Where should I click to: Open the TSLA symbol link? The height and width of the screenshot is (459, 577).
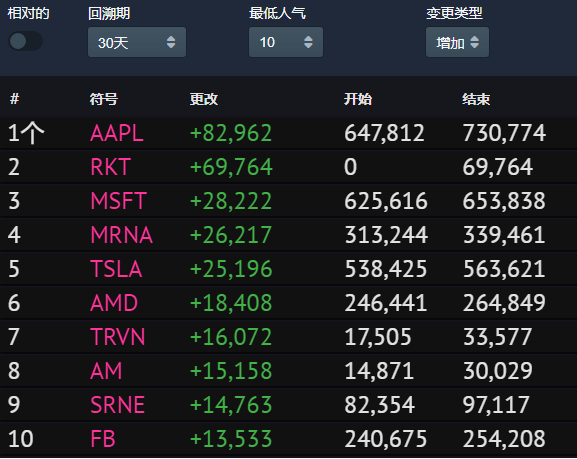point(116,269)
